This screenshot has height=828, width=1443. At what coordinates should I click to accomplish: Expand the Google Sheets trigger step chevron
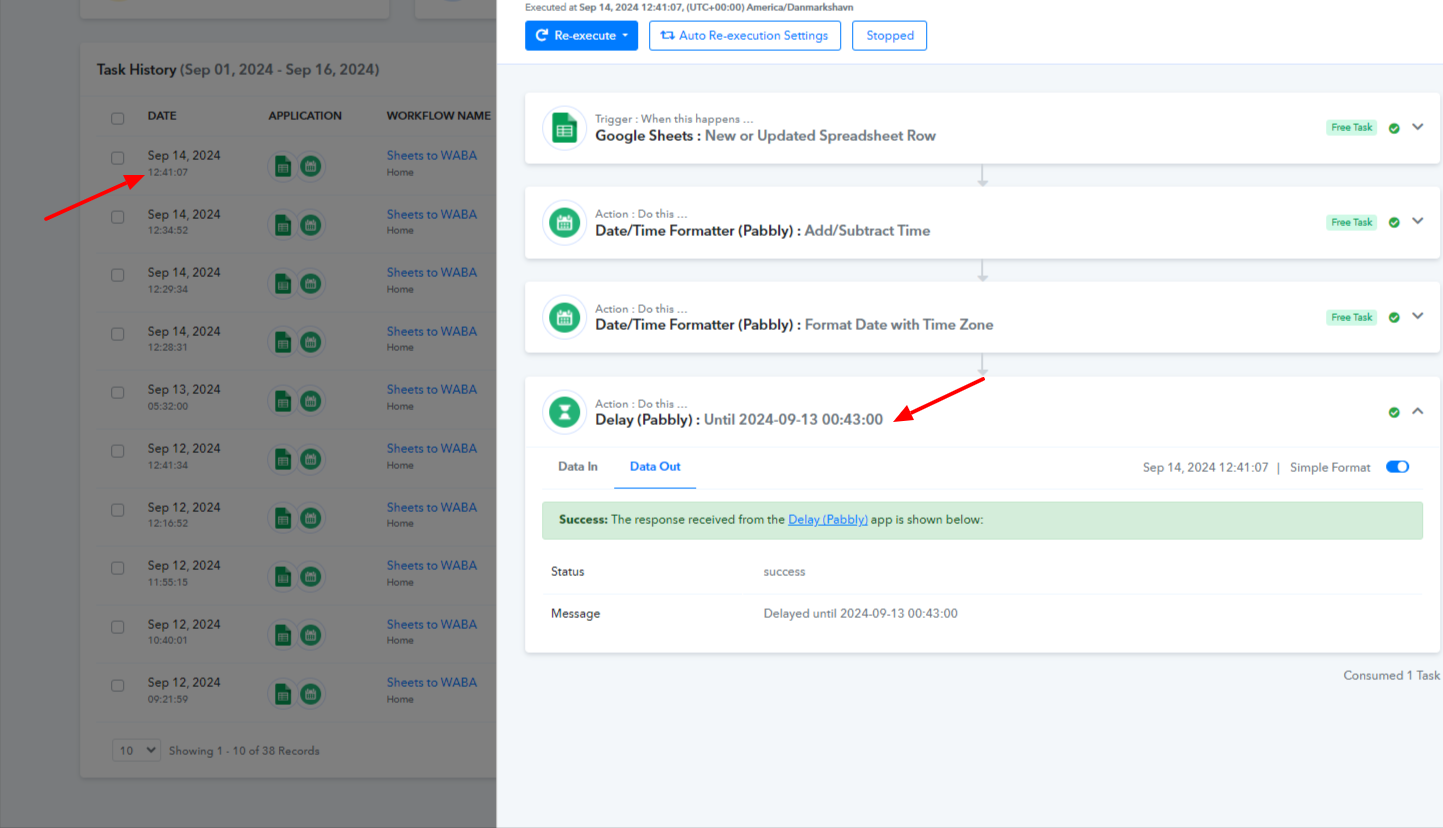click(1417, 127)
